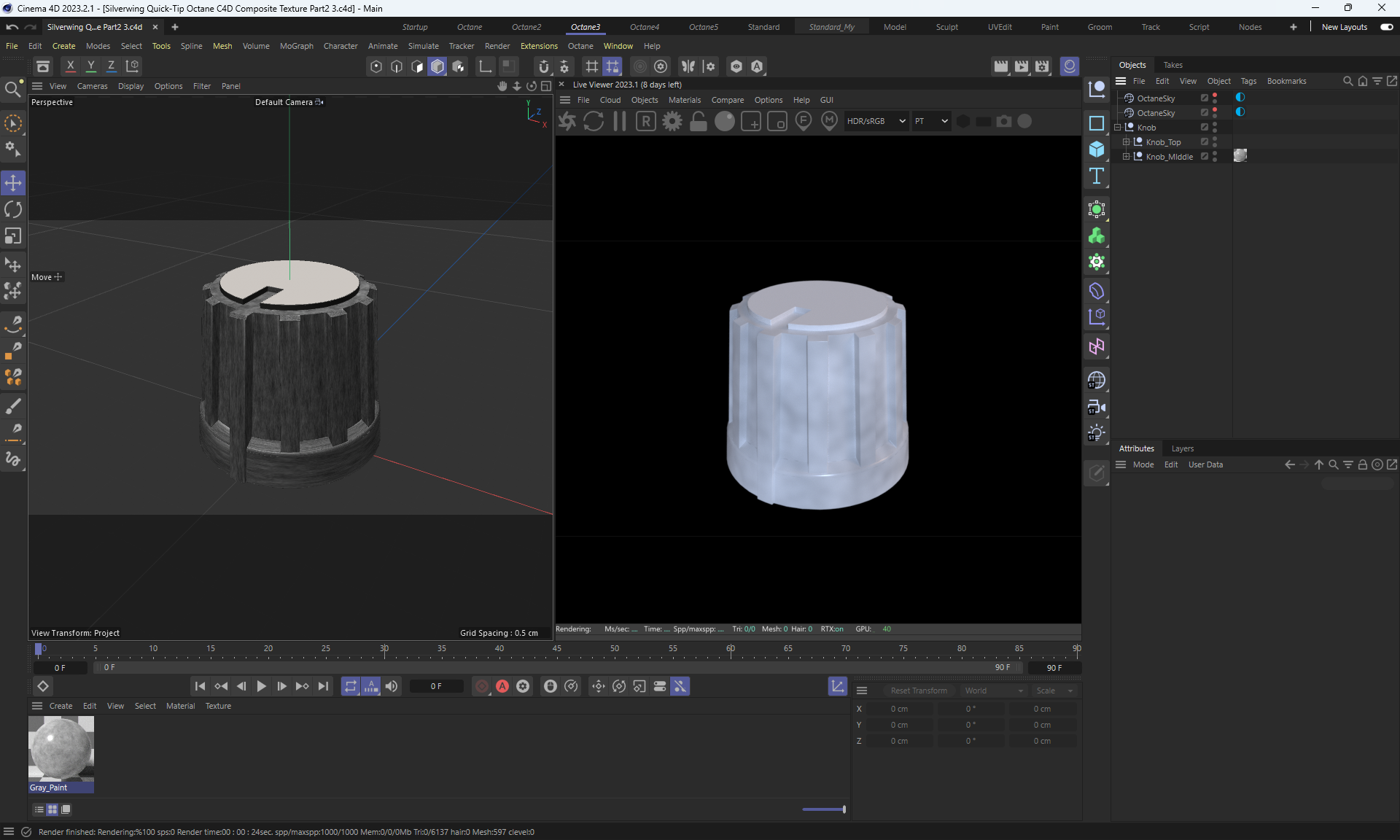Switch to the Takes tab
Screen dimensions: 1400x840
pos(1172,65)
